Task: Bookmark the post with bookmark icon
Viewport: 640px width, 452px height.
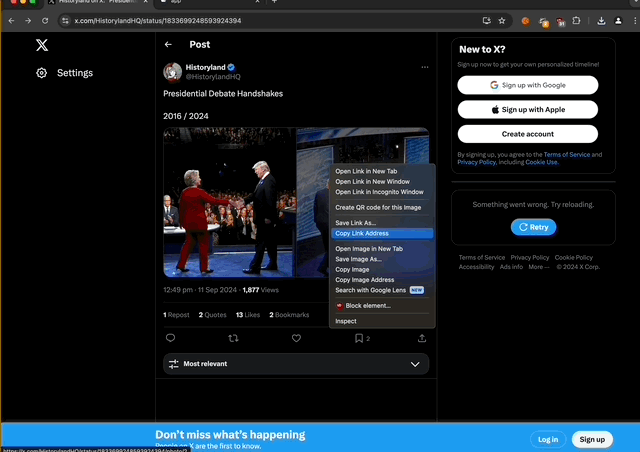Action: [x=359, y=338]
